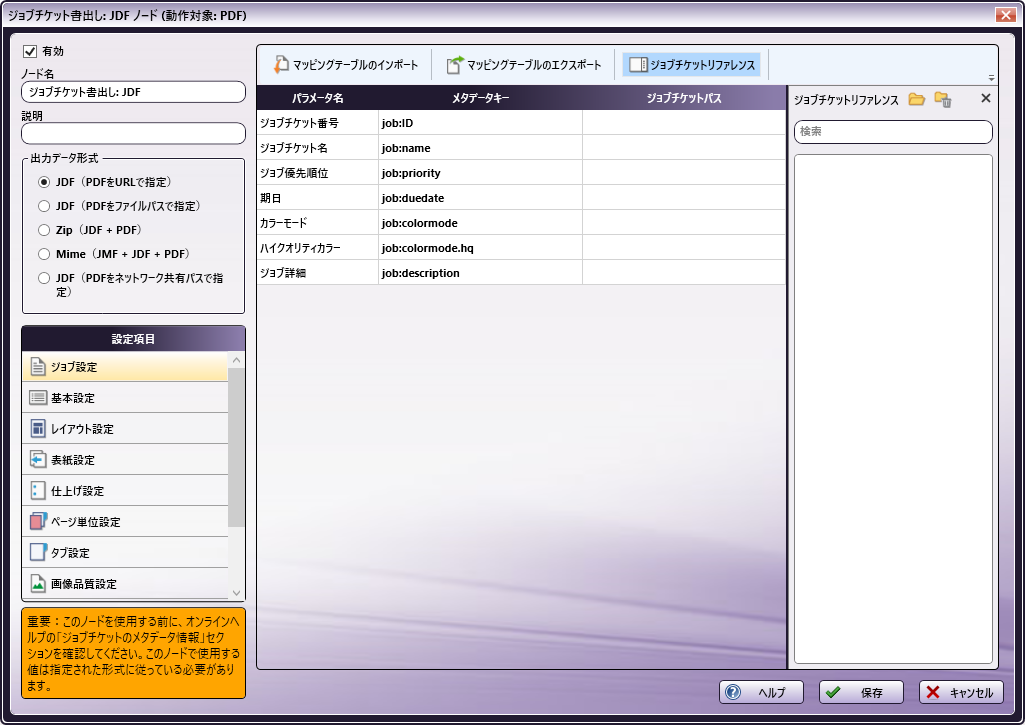The width and height of the screenshot is (1025, 725).
Task: Click the job:priority metadata key cell
Action: coord(480,173)
